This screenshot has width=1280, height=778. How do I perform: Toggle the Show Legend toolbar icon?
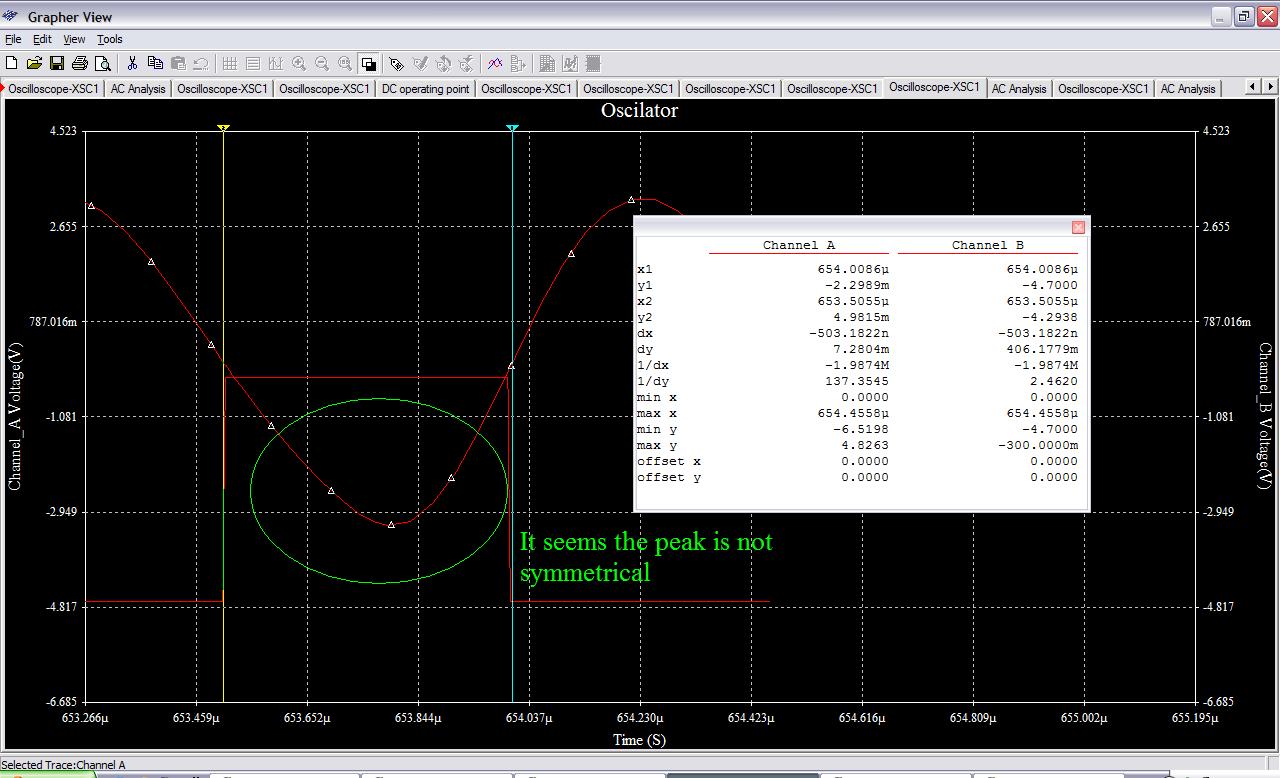(253, 63)
